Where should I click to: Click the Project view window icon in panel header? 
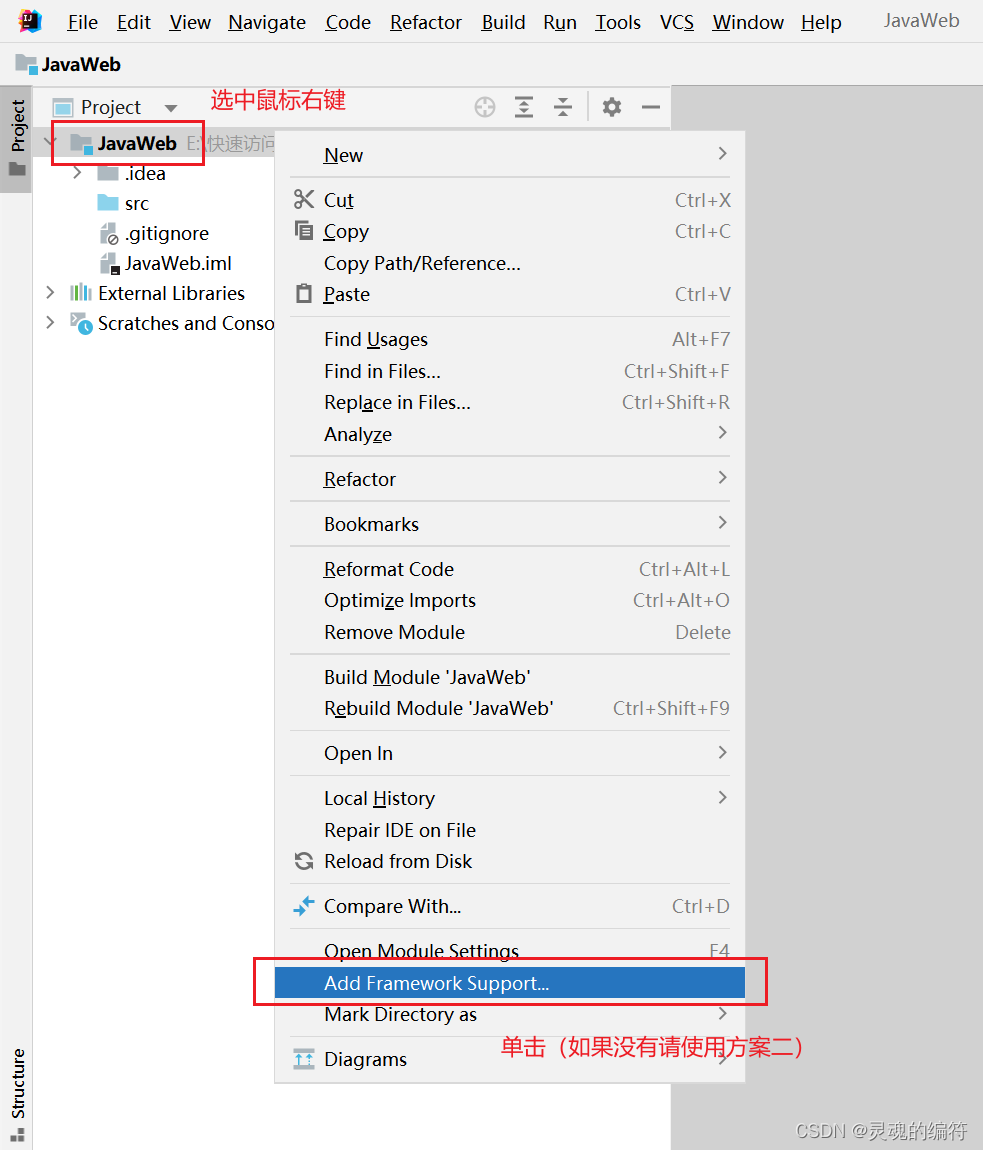click(63, 108)
